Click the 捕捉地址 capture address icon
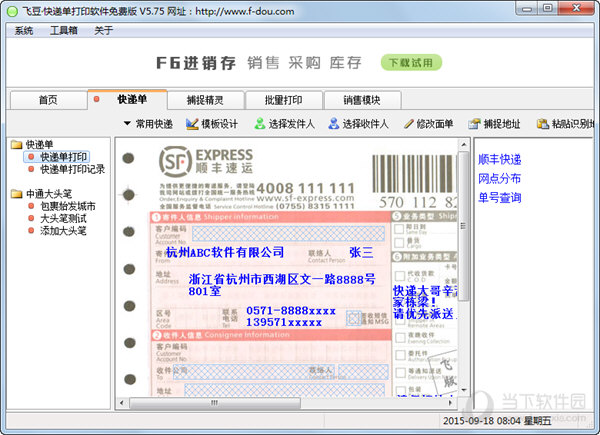The height and width of the screenshot is (435, 600). click(474, 124)
